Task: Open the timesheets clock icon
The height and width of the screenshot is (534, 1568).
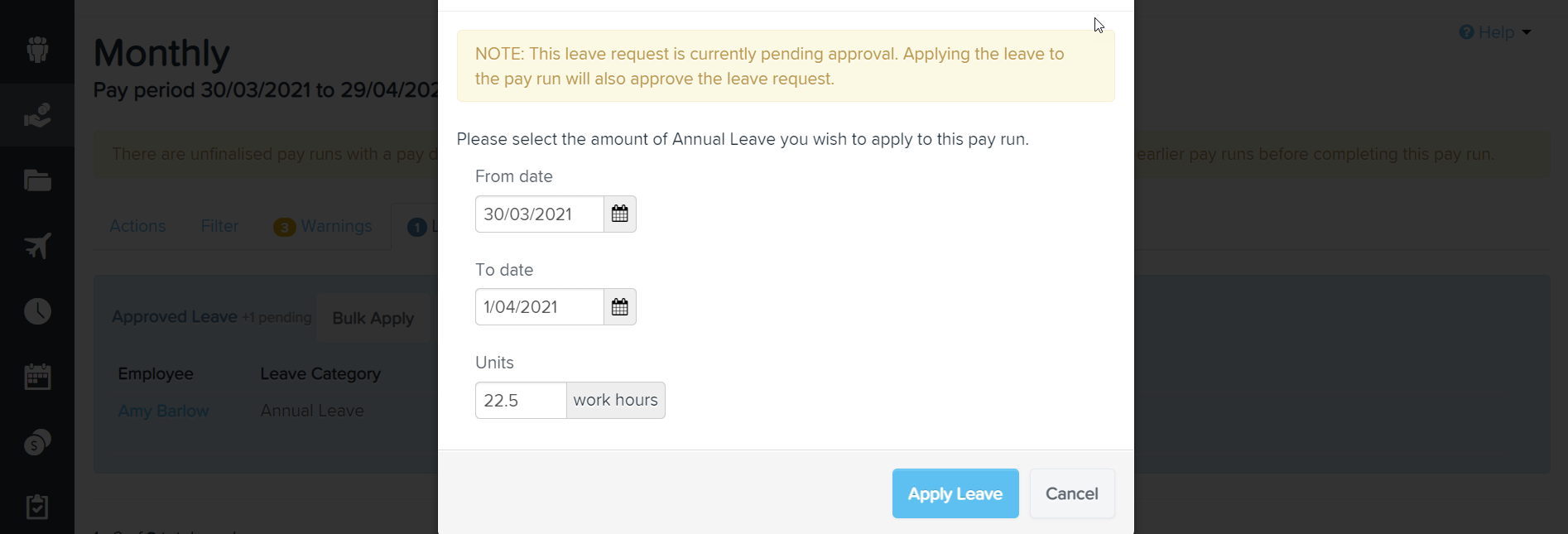Action: [37, 311]
